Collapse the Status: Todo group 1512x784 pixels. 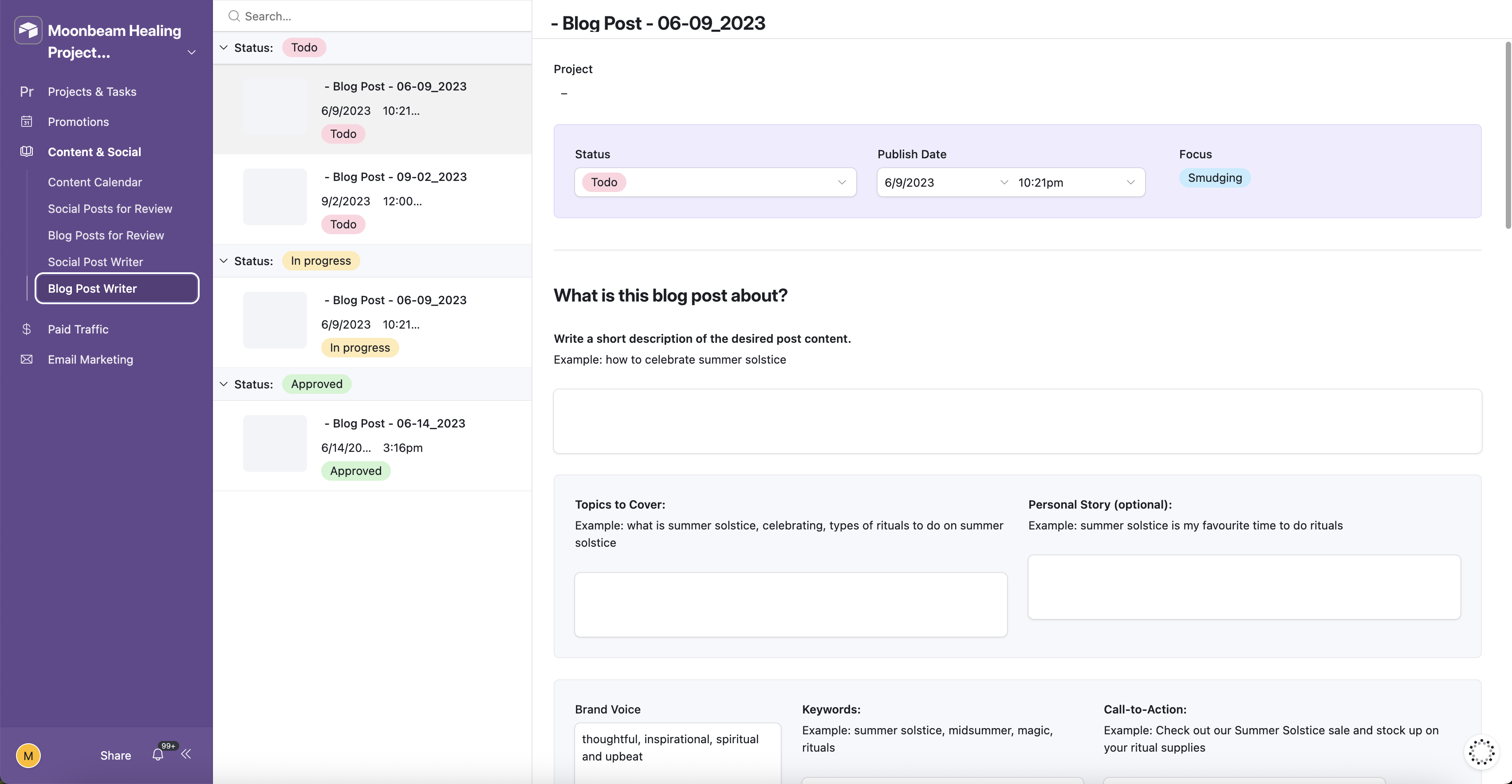pos(223,47)
